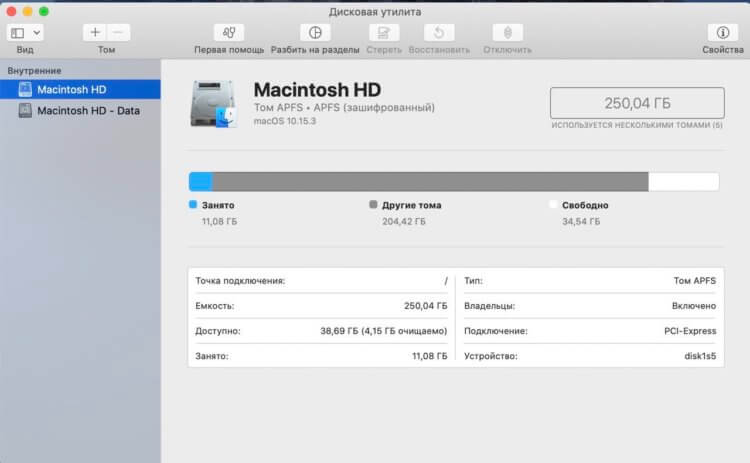Add a volume with the plus button

tap(95, 33)
